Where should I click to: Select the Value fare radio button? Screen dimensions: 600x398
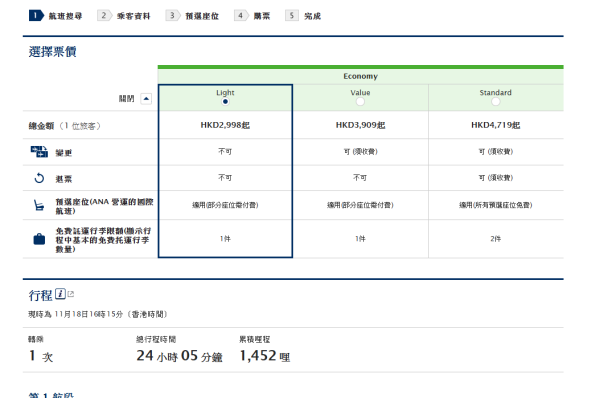tap(360, 101)
